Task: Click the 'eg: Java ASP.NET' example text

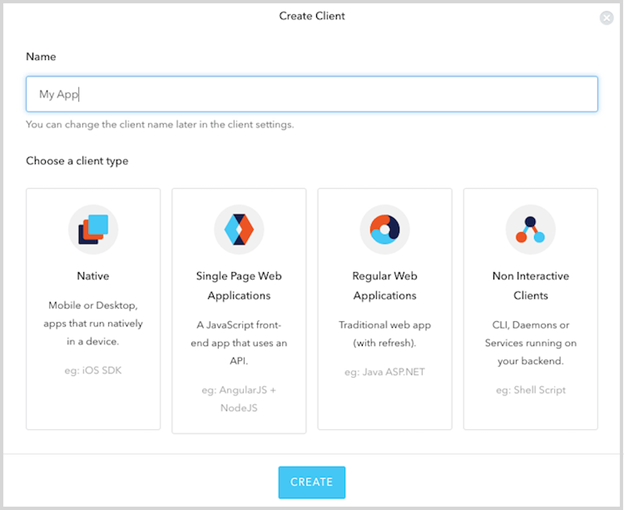Action: point(385,372)
